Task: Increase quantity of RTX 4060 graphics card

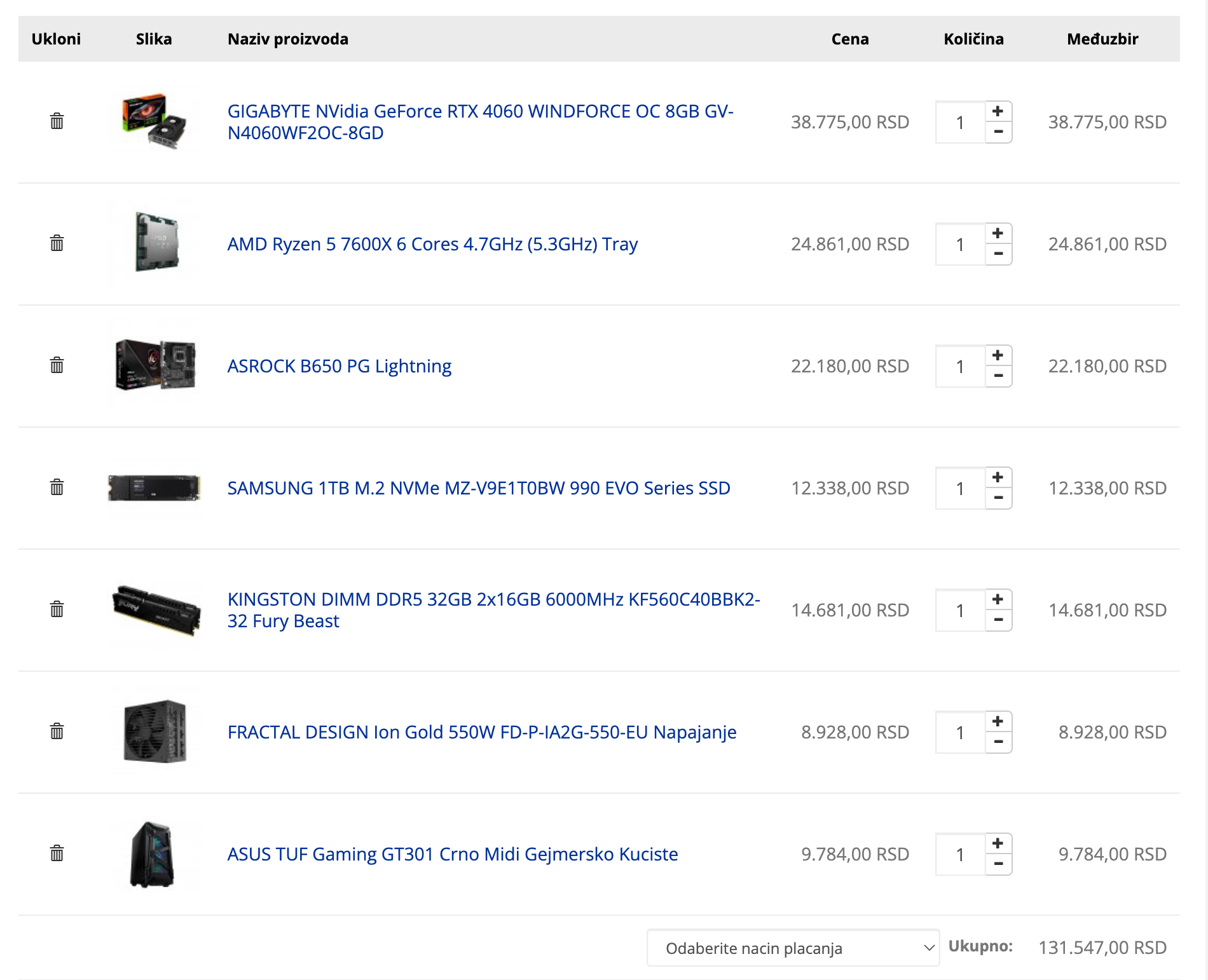Action: click(998, 111)
